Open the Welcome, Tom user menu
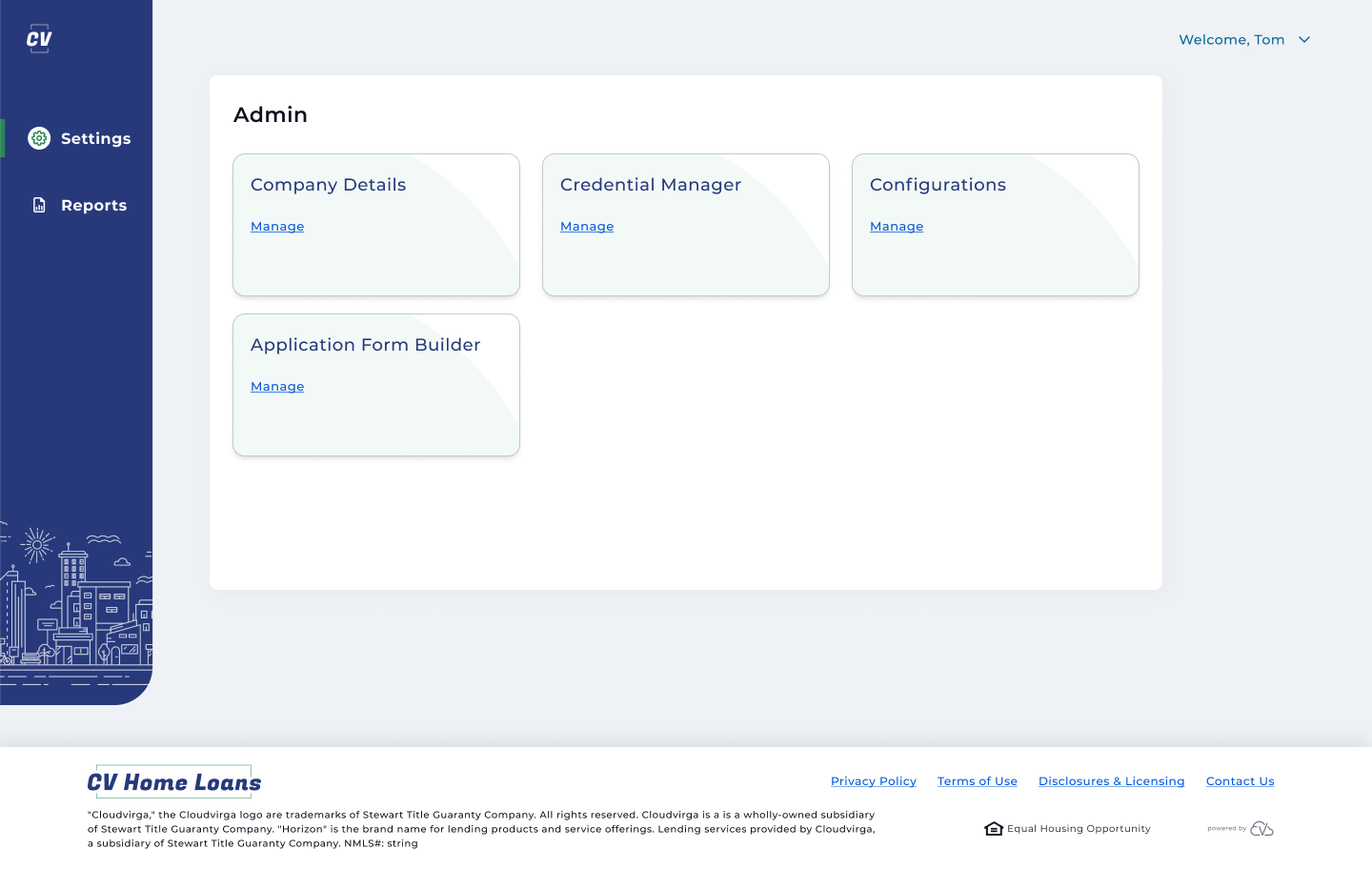 1232,40
